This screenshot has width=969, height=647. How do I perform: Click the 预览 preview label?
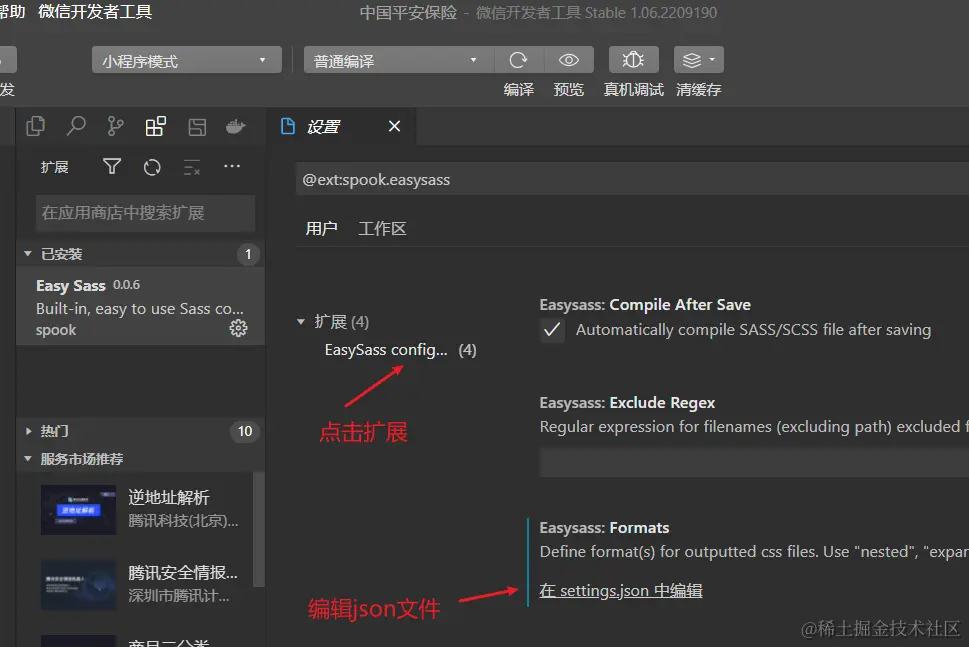pos(569,90)
